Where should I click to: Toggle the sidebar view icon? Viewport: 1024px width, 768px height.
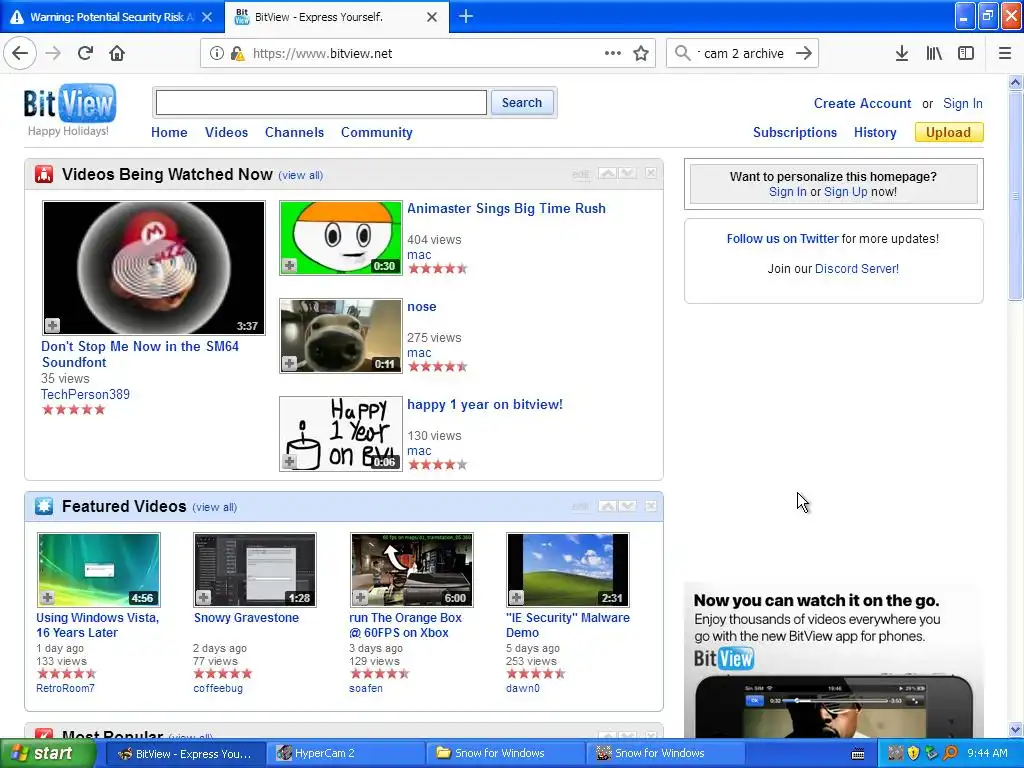tap(966, 54)
